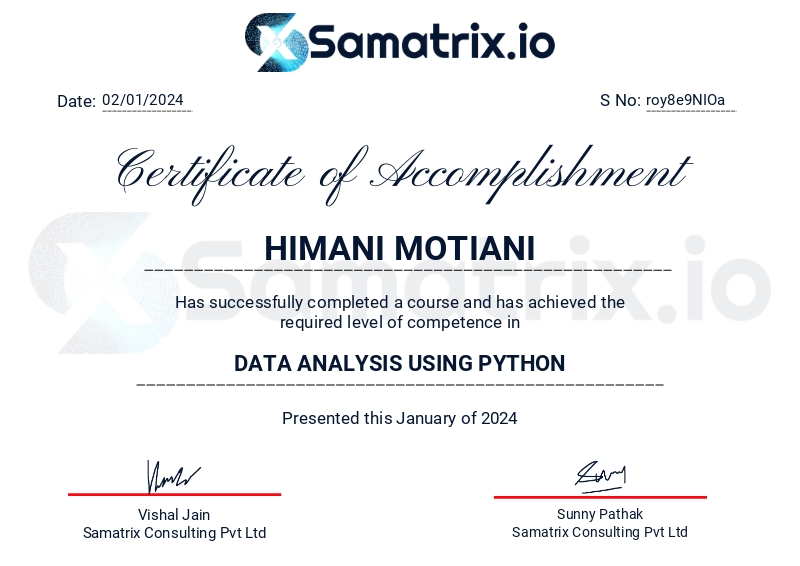Click the "Has successfully completed a course" line
Image resolution: width=800 pixels, height=566 pixels.
(x=400, y=302)
